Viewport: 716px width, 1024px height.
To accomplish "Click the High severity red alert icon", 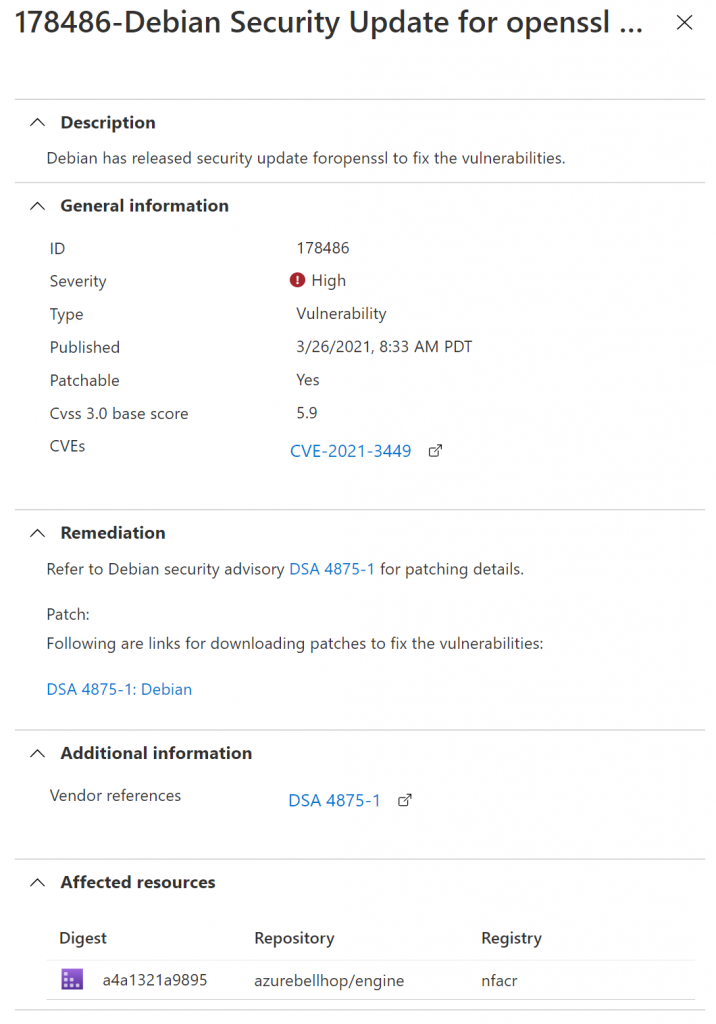I will pos(297,280).
